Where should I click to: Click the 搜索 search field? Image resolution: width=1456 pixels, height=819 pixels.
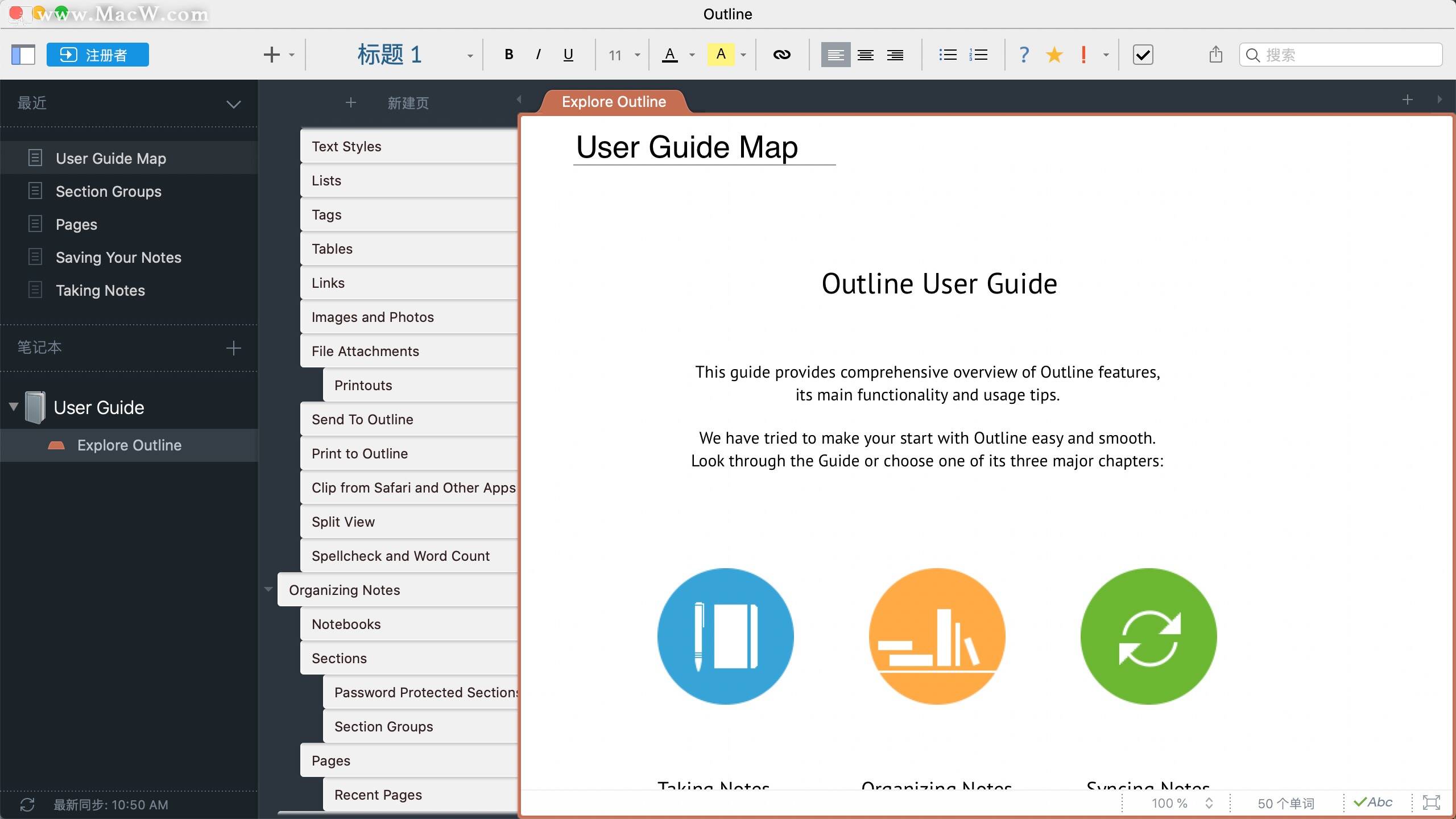(x=1341, y=55)
